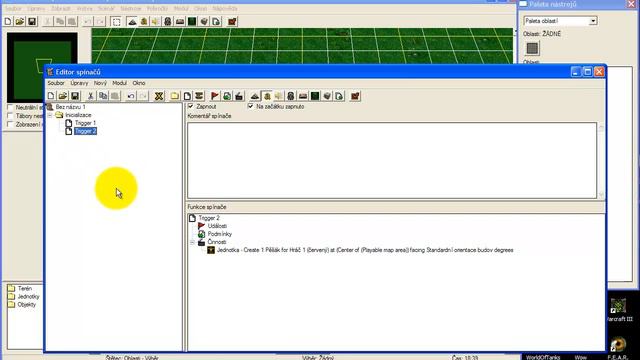
Task: Open Jednotky folder in main window
Action: tap(28, 297)
